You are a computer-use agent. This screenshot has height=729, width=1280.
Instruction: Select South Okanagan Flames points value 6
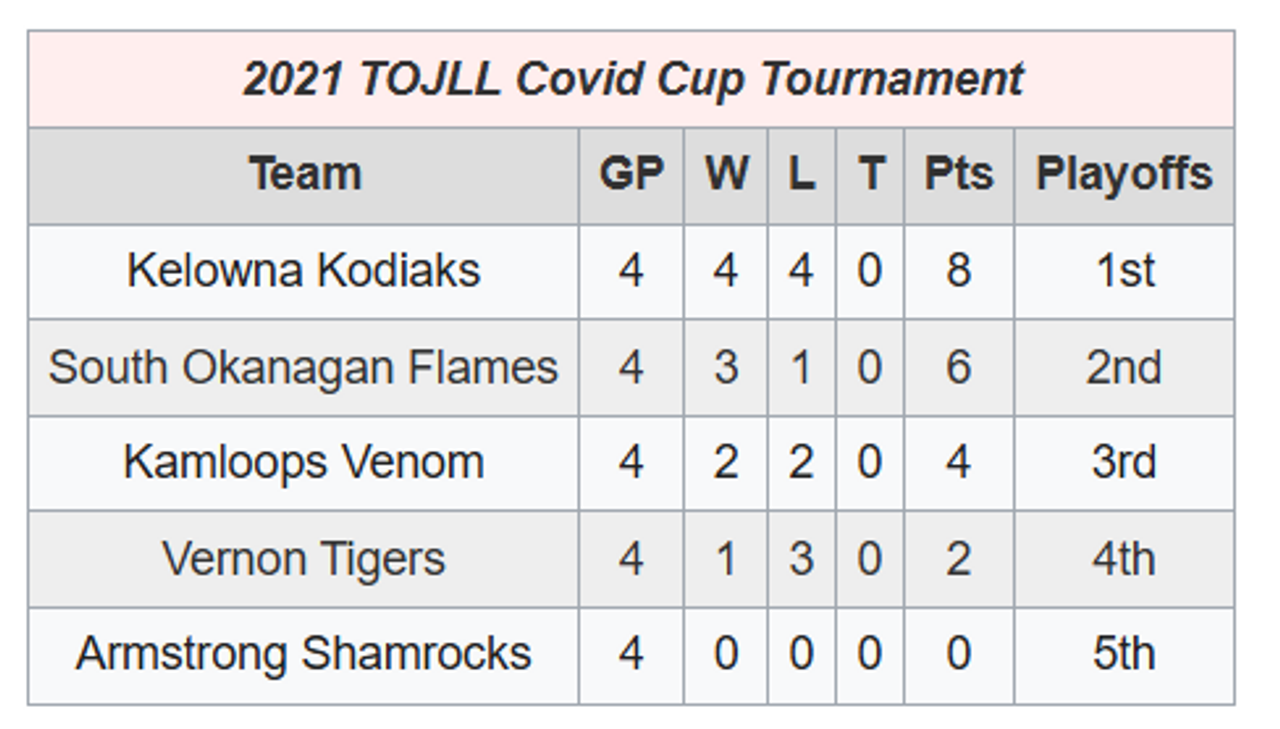959,367
